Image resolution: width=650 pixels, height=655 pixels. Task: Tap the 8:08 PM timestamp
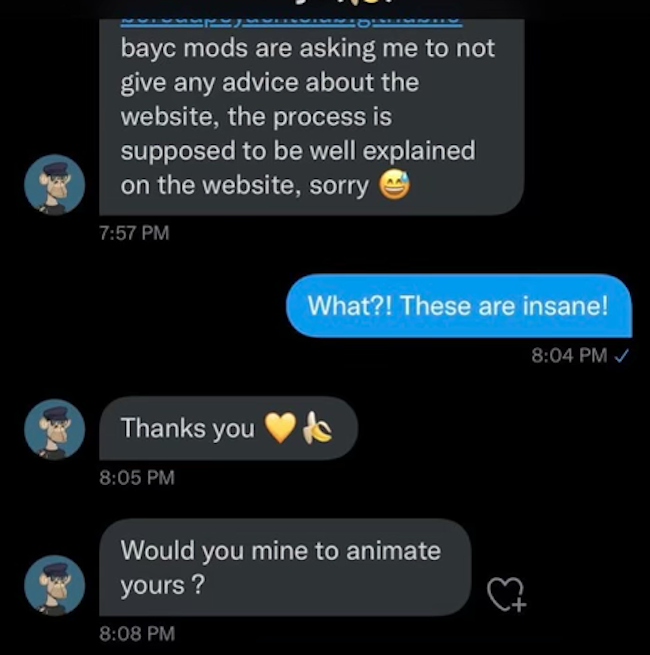(x=137, y=633)
